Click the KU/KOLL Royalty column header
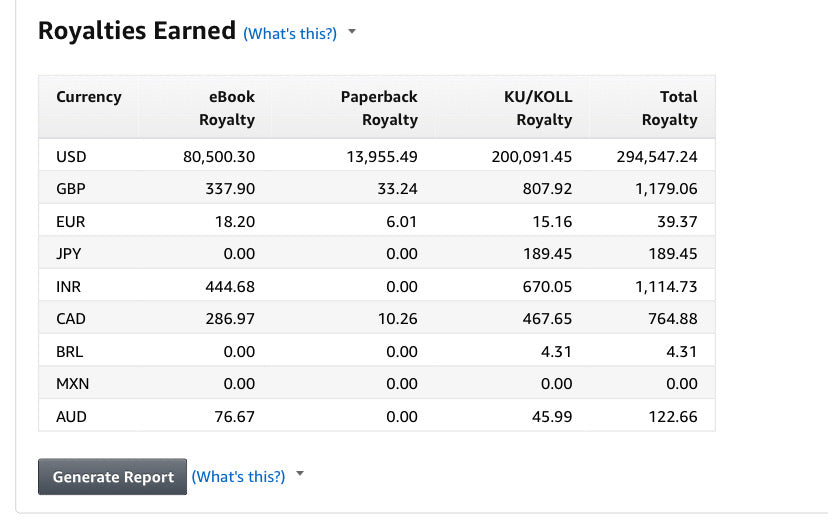 click(537, 108)
